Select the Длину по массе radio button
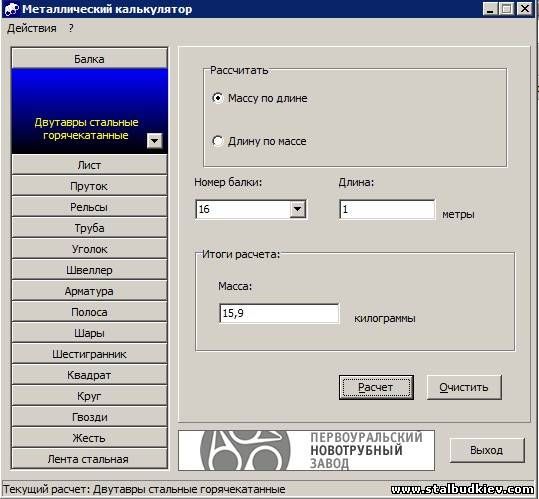This screenshot has width=539, height=499. click(218, 141)
